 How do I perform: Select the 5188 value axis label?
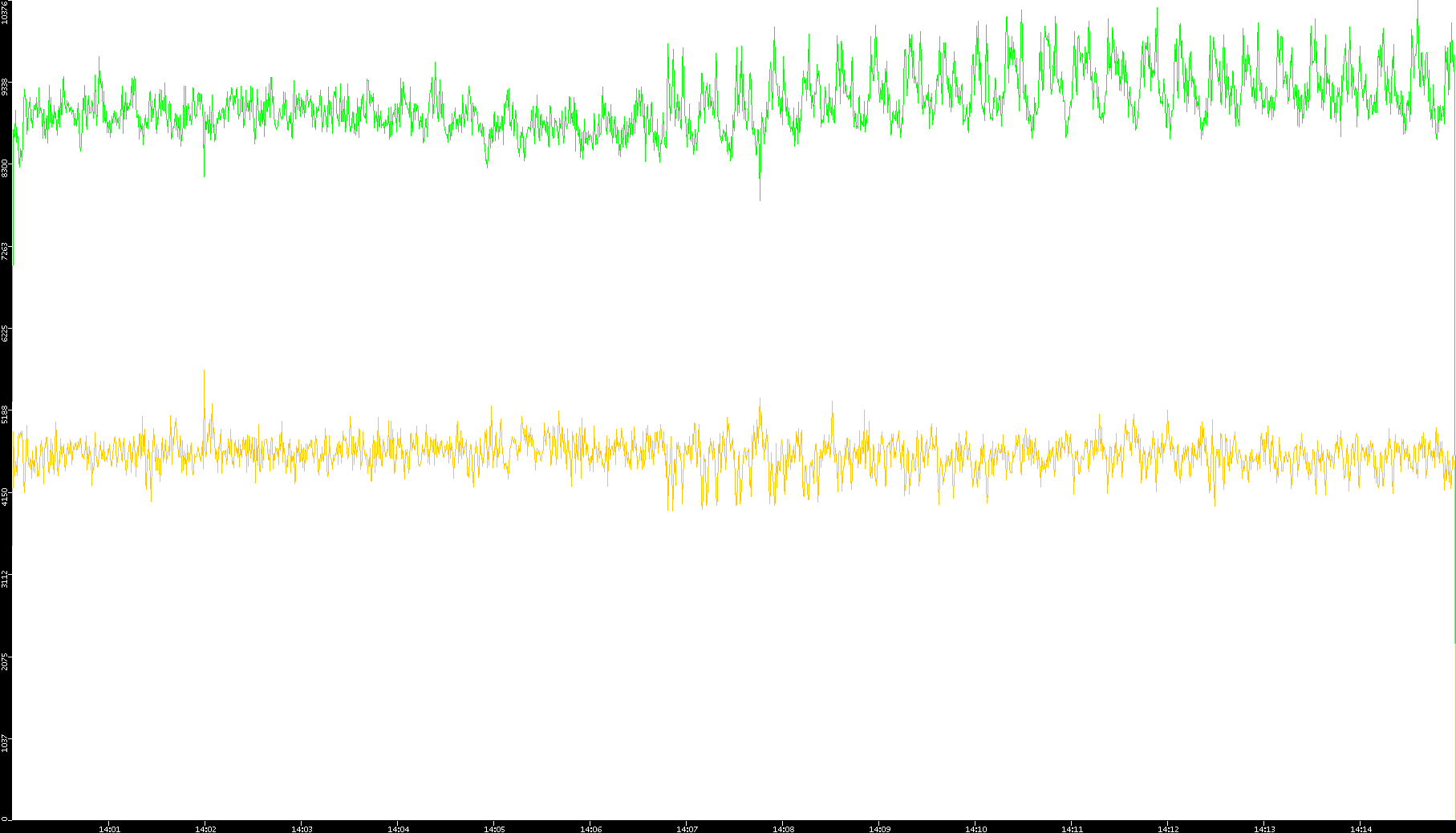pos(6,414)
